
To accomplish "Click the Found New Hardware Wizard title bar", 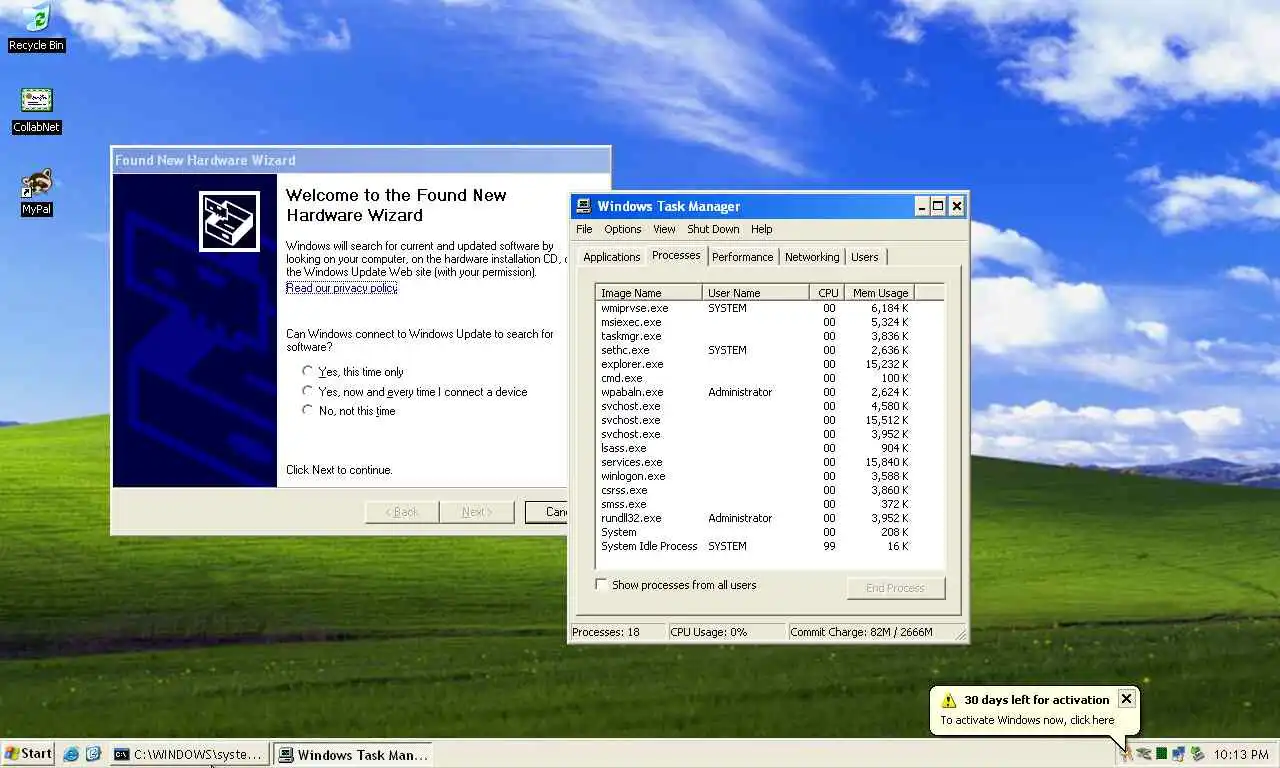I will tap(360, 160).
